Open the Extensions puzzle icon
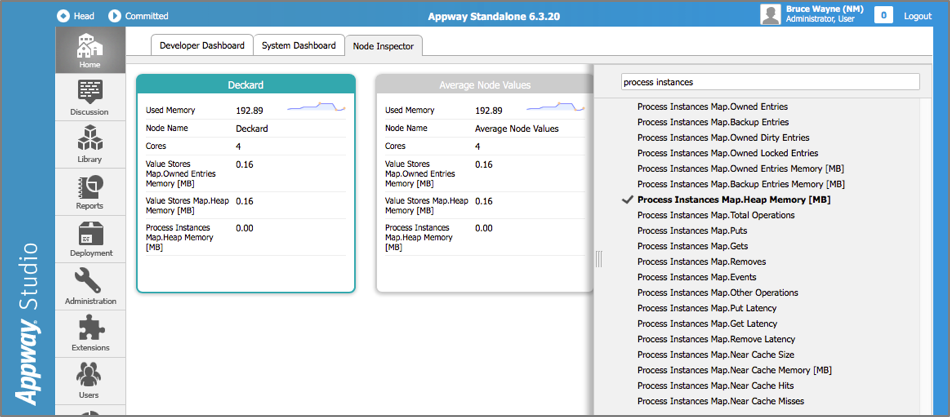Viewport: 950px width, 417px height. click(x=90, y=329)
